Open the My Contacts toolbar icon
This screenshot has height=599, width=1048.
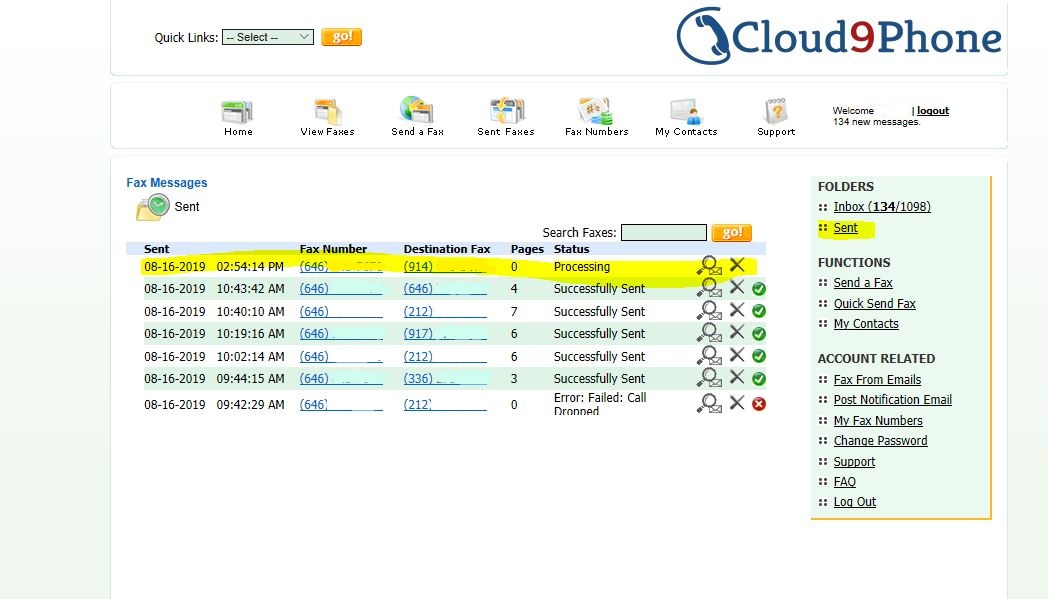(x=686, y=117)
